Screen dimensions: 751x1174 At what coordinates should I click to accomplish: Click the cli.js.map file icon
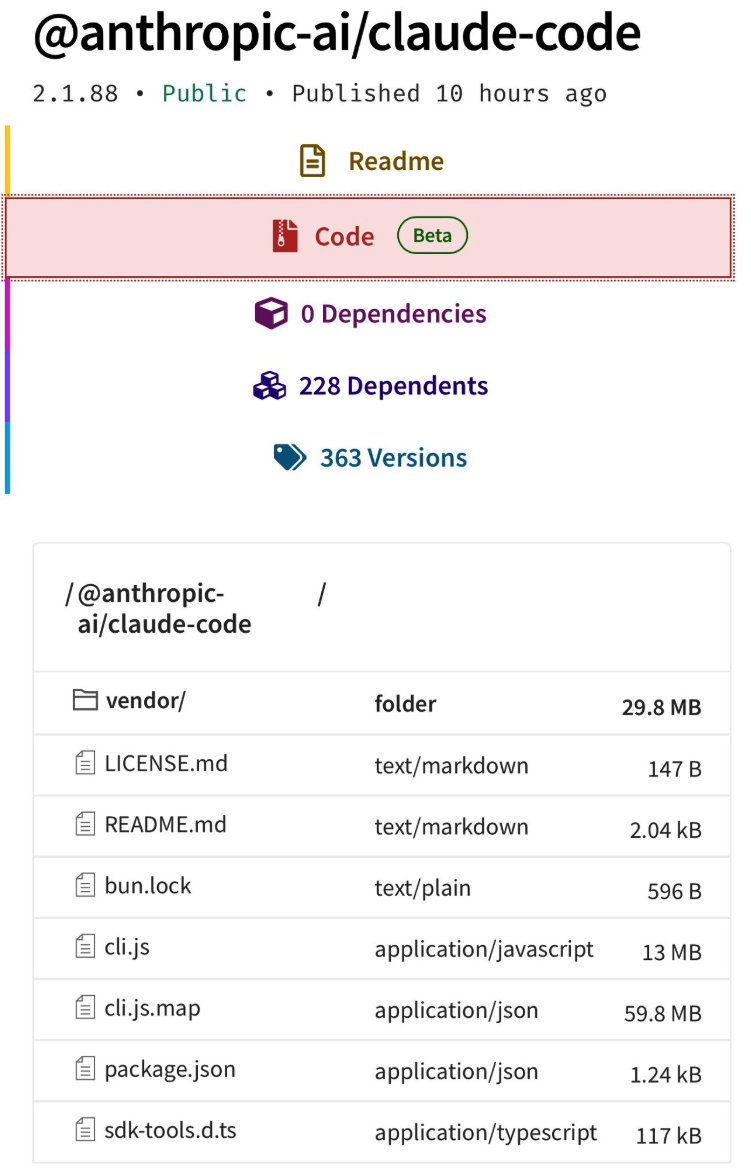click(85, 1008)
